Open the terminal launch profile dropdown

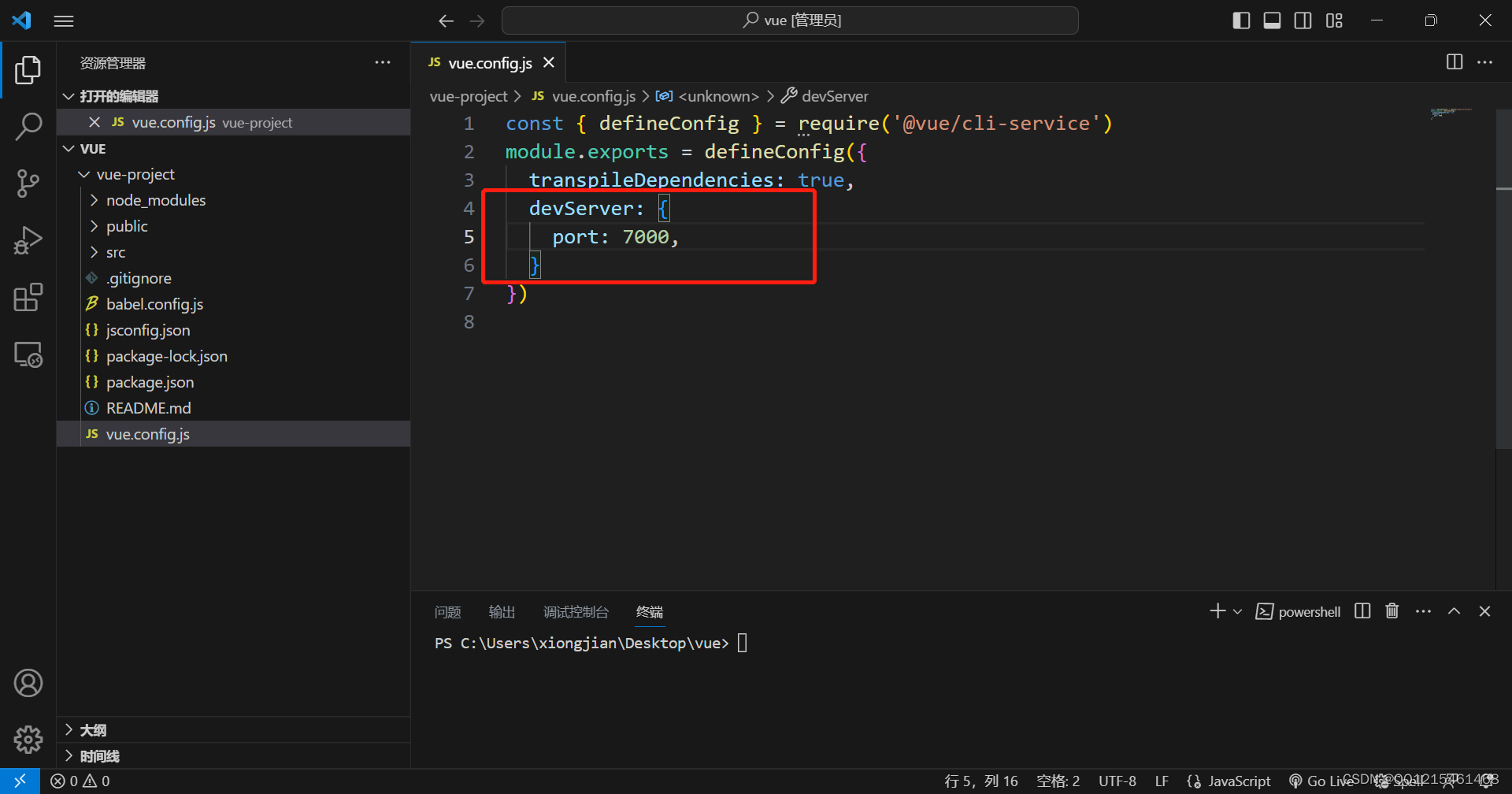click(1237, 611)
